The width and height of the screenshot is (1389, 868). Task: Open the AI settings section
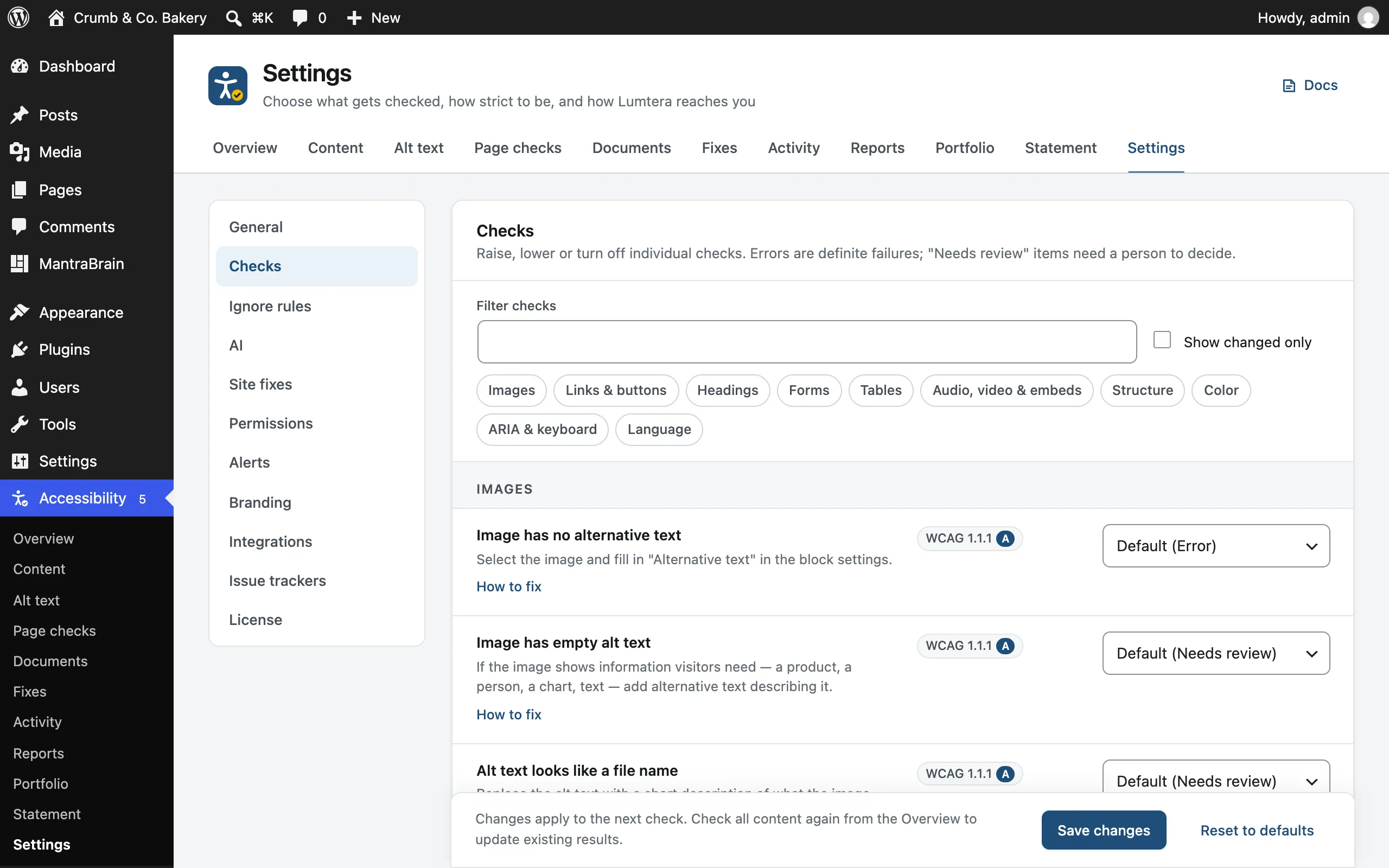(x=316, y=345)
